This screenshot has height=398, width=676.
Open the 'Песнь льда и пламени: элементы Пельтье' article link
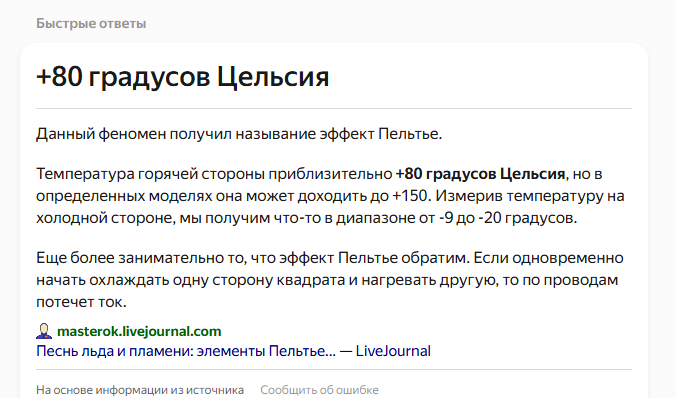click(x=233, y=351)
